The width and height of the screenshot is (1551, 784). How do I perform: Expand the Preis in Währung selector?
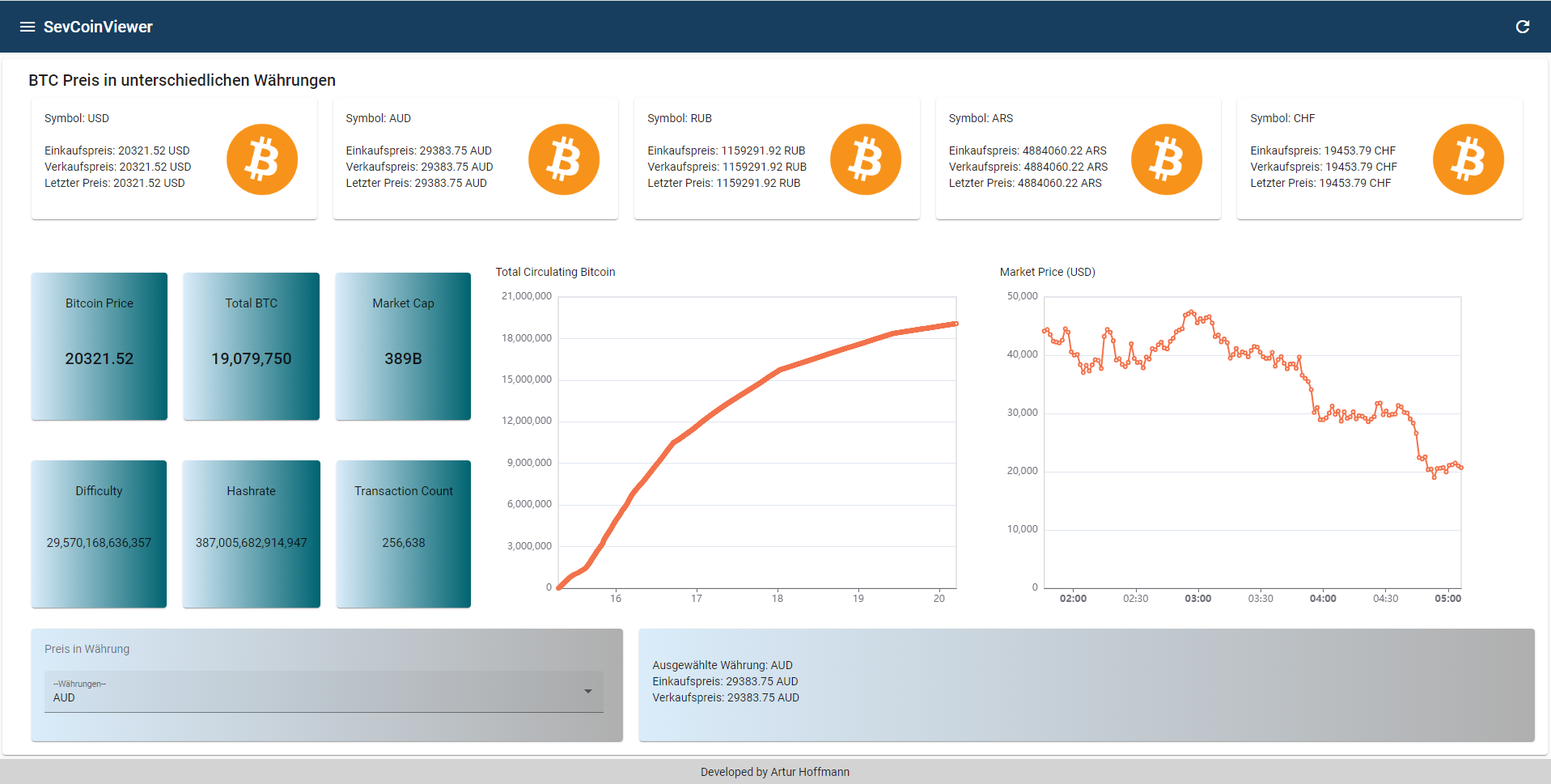point(324,692)
